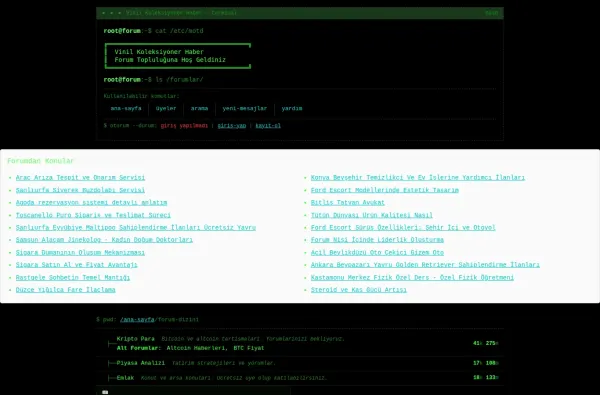Open Toscanello Puro Sipariş ve Teslimat Süreci
The image size is (600, 395).
93,215
